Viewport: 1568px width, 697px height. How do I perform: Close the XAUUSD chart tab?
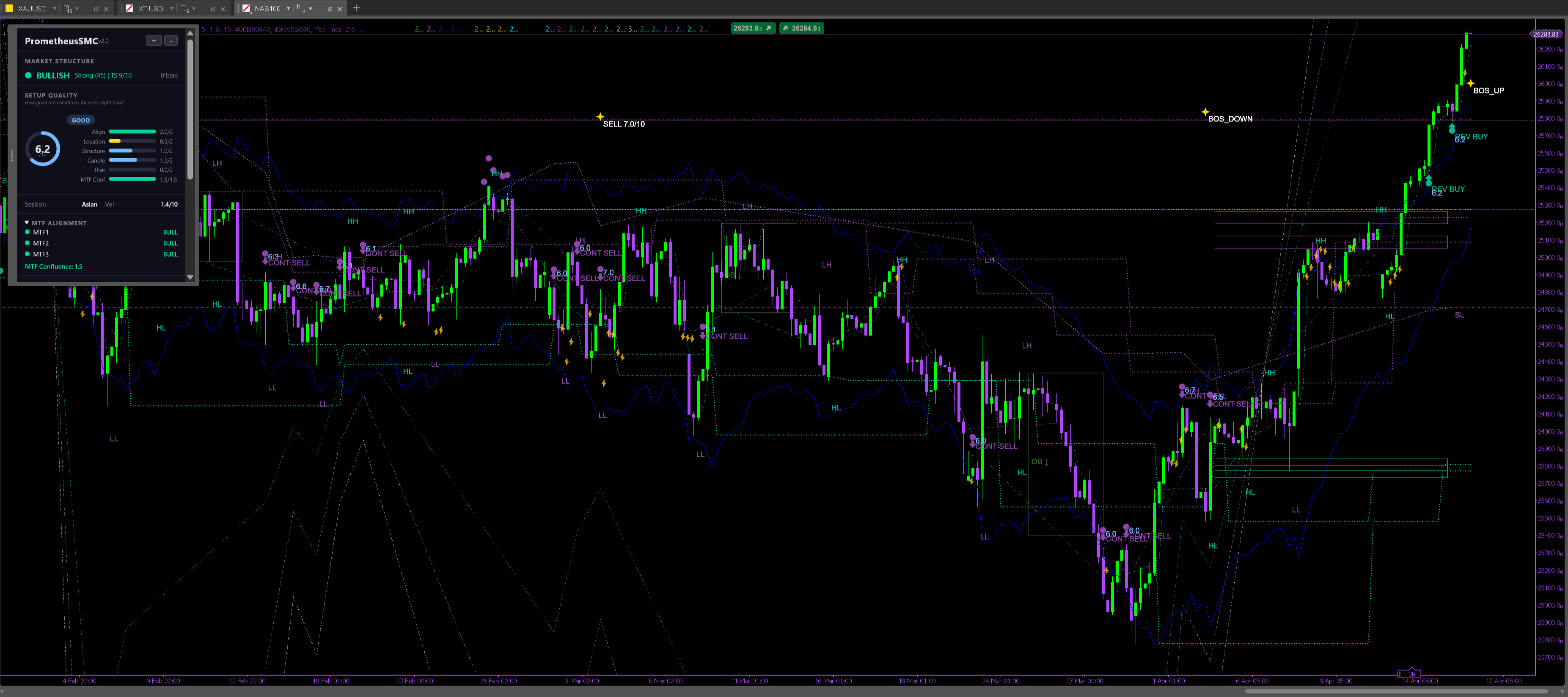point(106,8)
